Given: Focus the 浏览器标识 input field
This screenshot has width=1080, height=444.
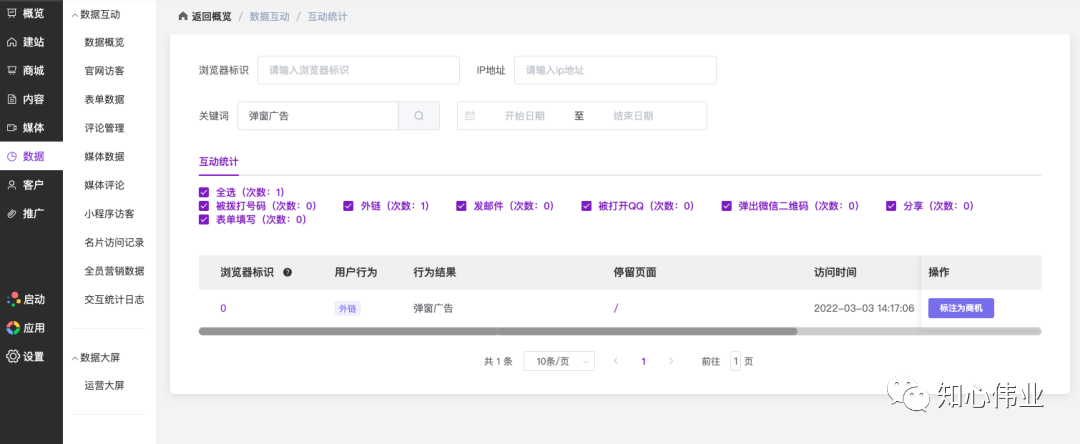Looking at the screenshot, I should click(x=358, y=70).
